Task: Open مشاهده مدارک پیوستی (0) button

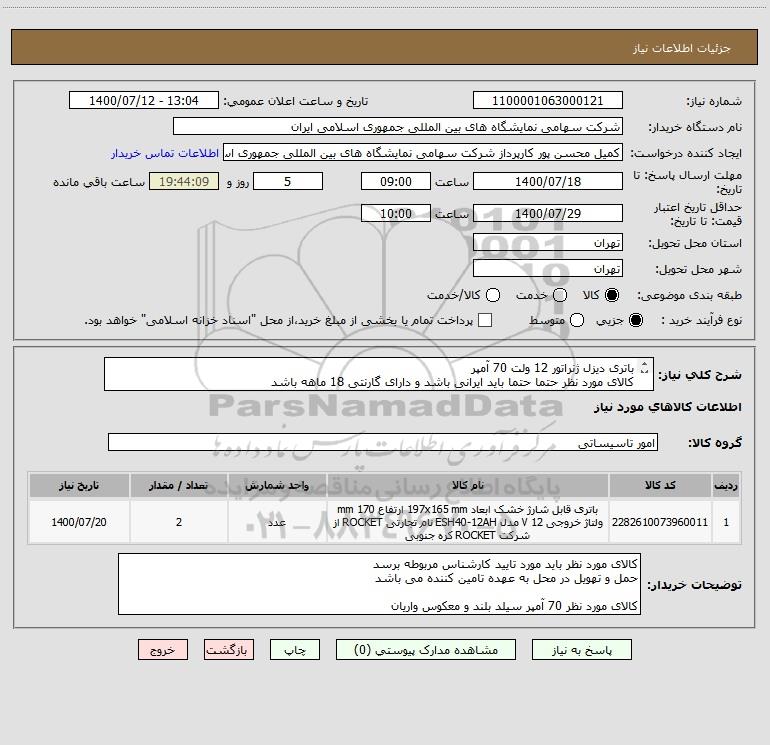Action: click(x=426, y=650)
